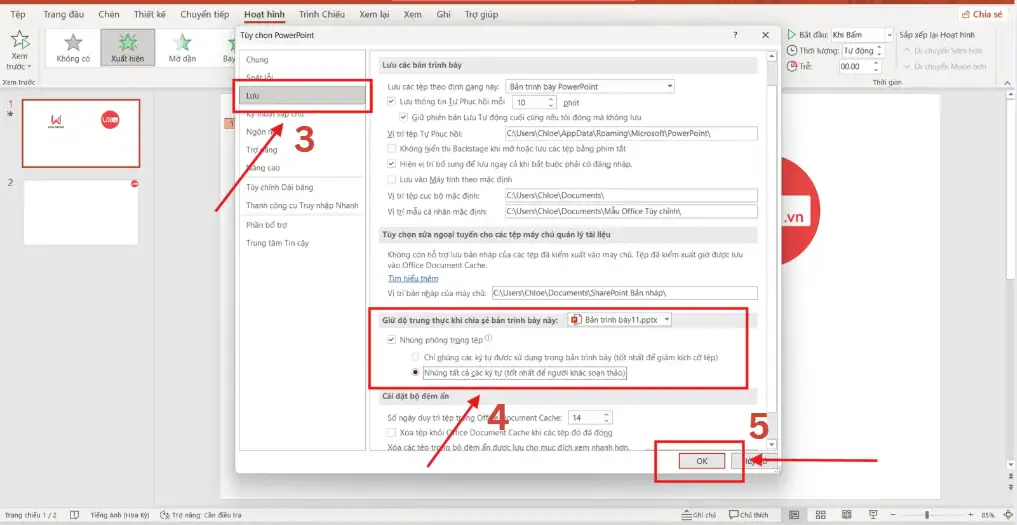The width and height of the screenshot is (1017, 525).
Task: Uncheck Nhúng phông trong tệp checkbox
Action: pos(392,340)
